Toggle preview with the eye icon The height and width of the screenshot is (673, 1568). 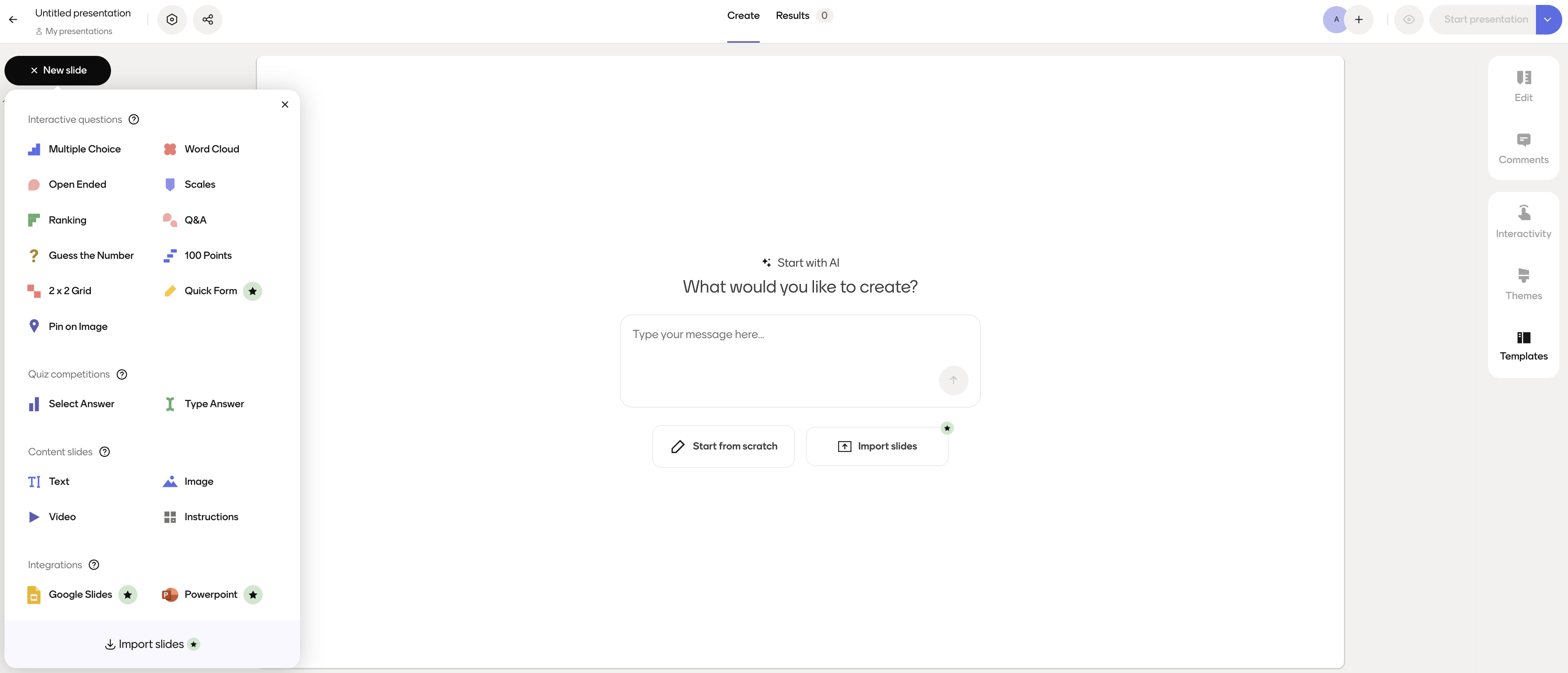pyautogui.click(x=1408, y=19)
